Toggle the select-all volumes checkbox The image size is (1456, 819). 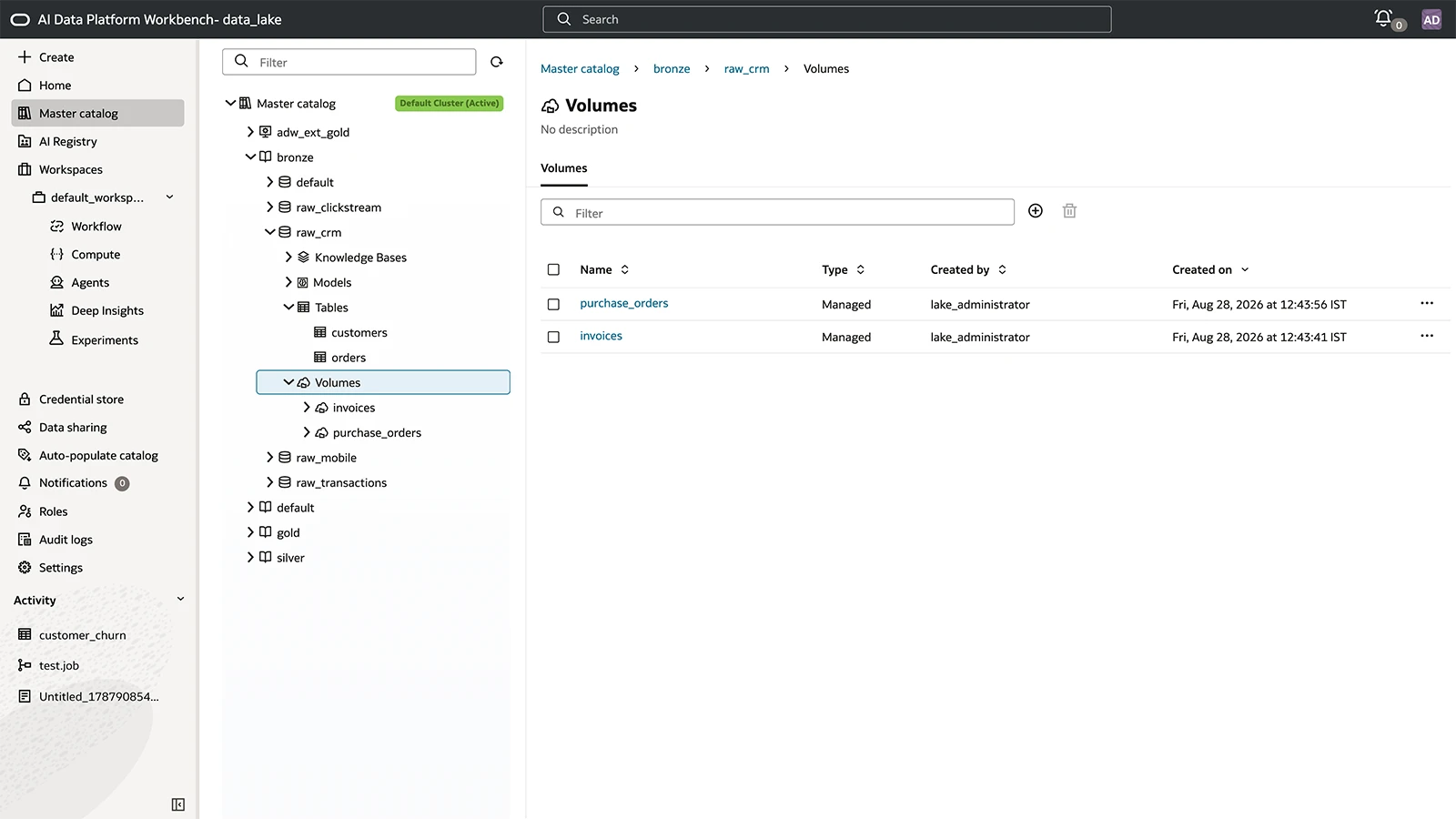click(553, 270)
